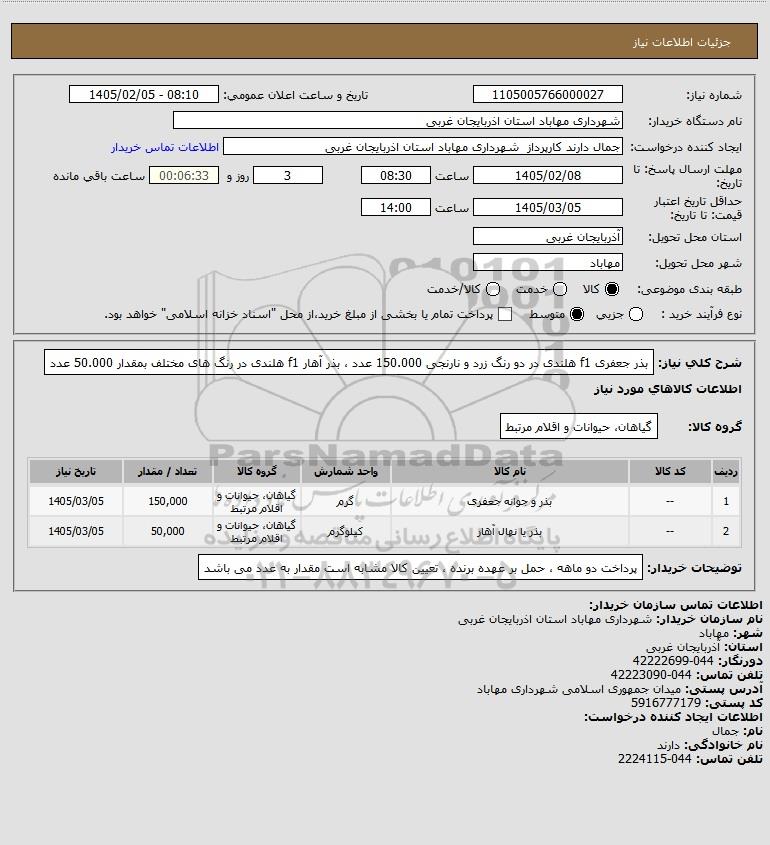The height and width of the screenshot is (845, 770).
Task: Select the خدمت radio button
Action: [x=560, y=289]
